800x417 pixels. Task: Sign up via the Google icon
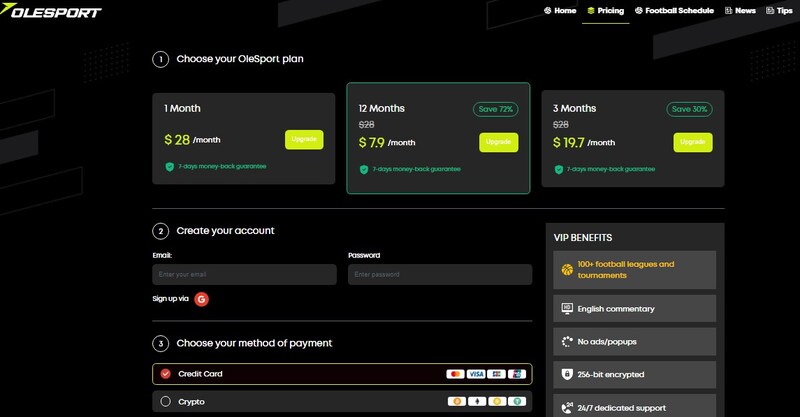coord(201,298)
